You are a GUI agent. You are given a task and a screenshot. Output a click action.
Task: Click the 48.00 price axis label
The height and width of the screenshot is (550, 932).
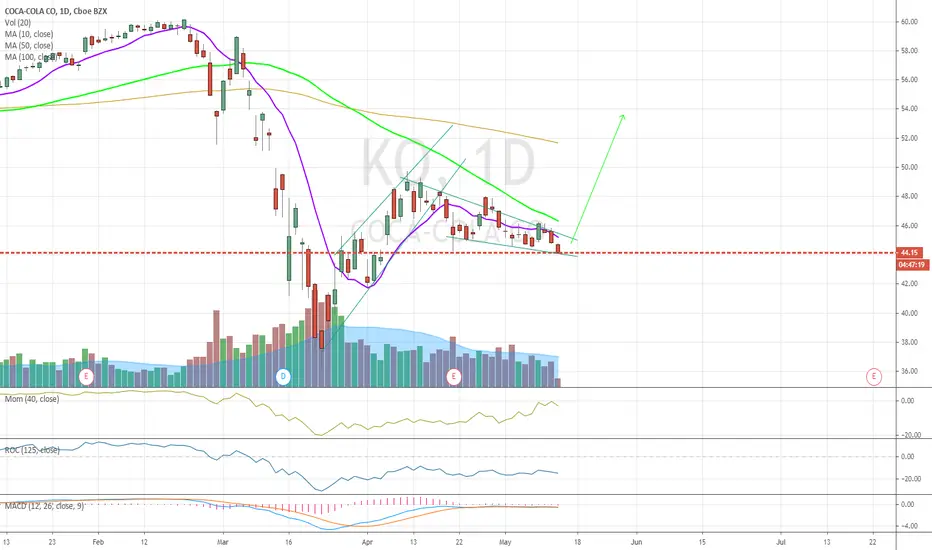click(x=909, y=196)
